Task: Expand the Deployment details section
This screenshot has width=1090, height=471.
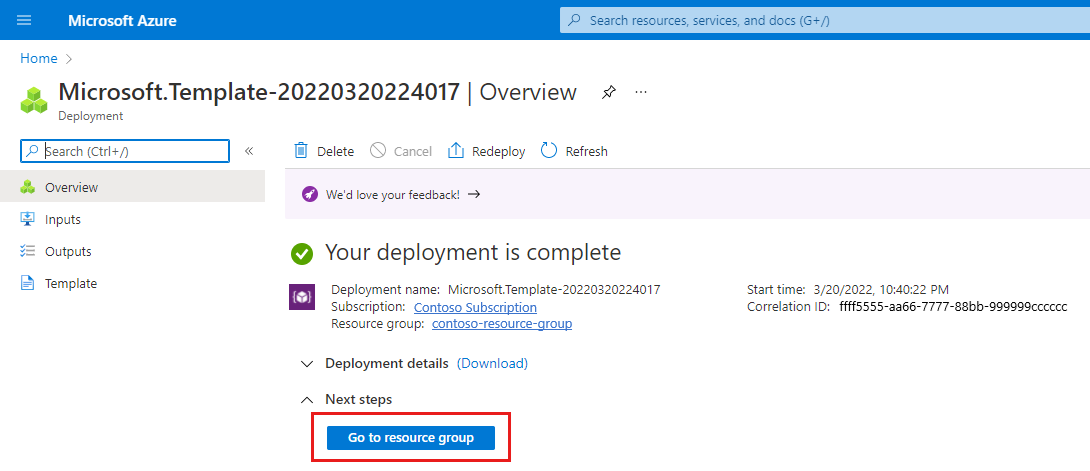Action: coord(307,363)
